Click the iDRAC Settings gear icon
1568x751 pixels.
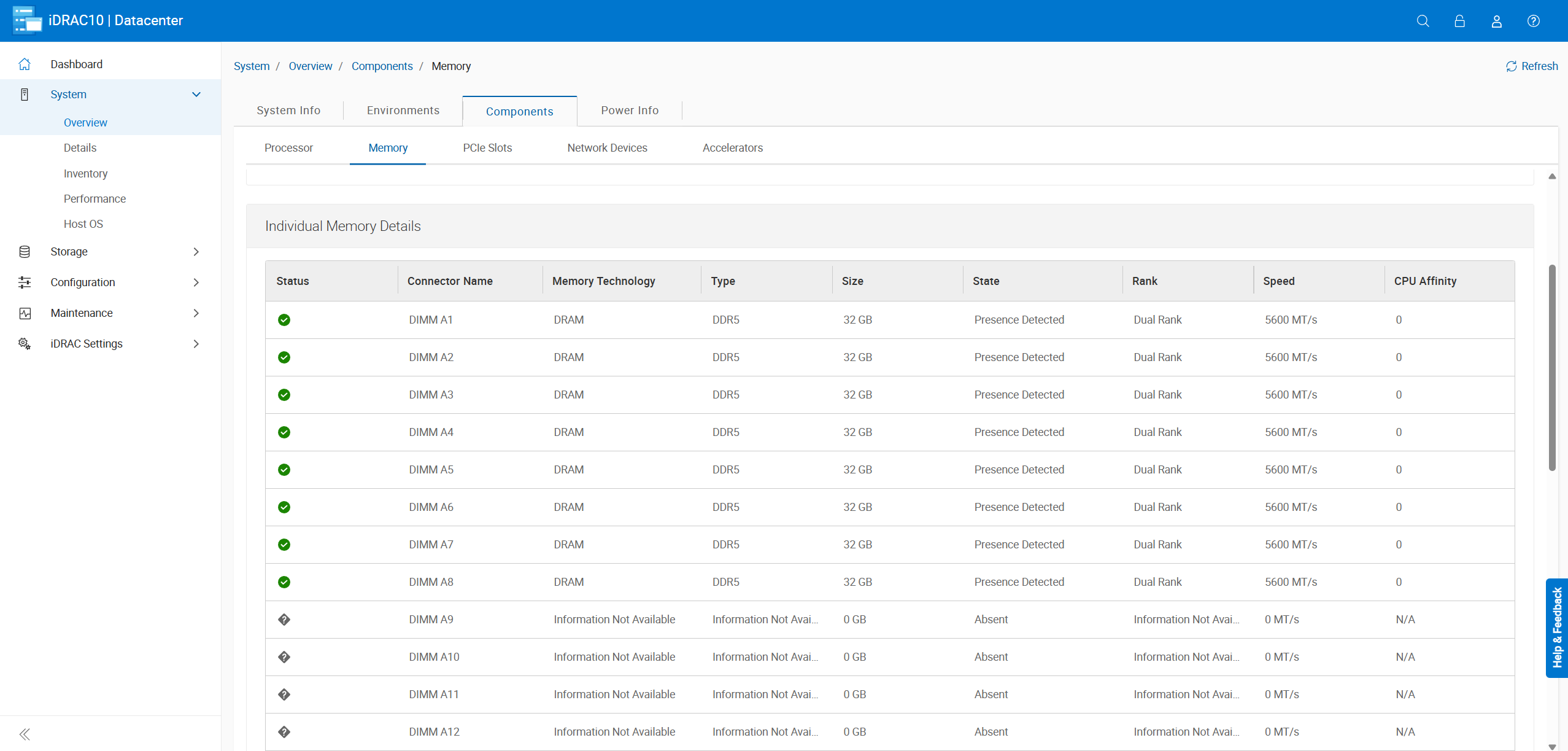tap(25, 343)
